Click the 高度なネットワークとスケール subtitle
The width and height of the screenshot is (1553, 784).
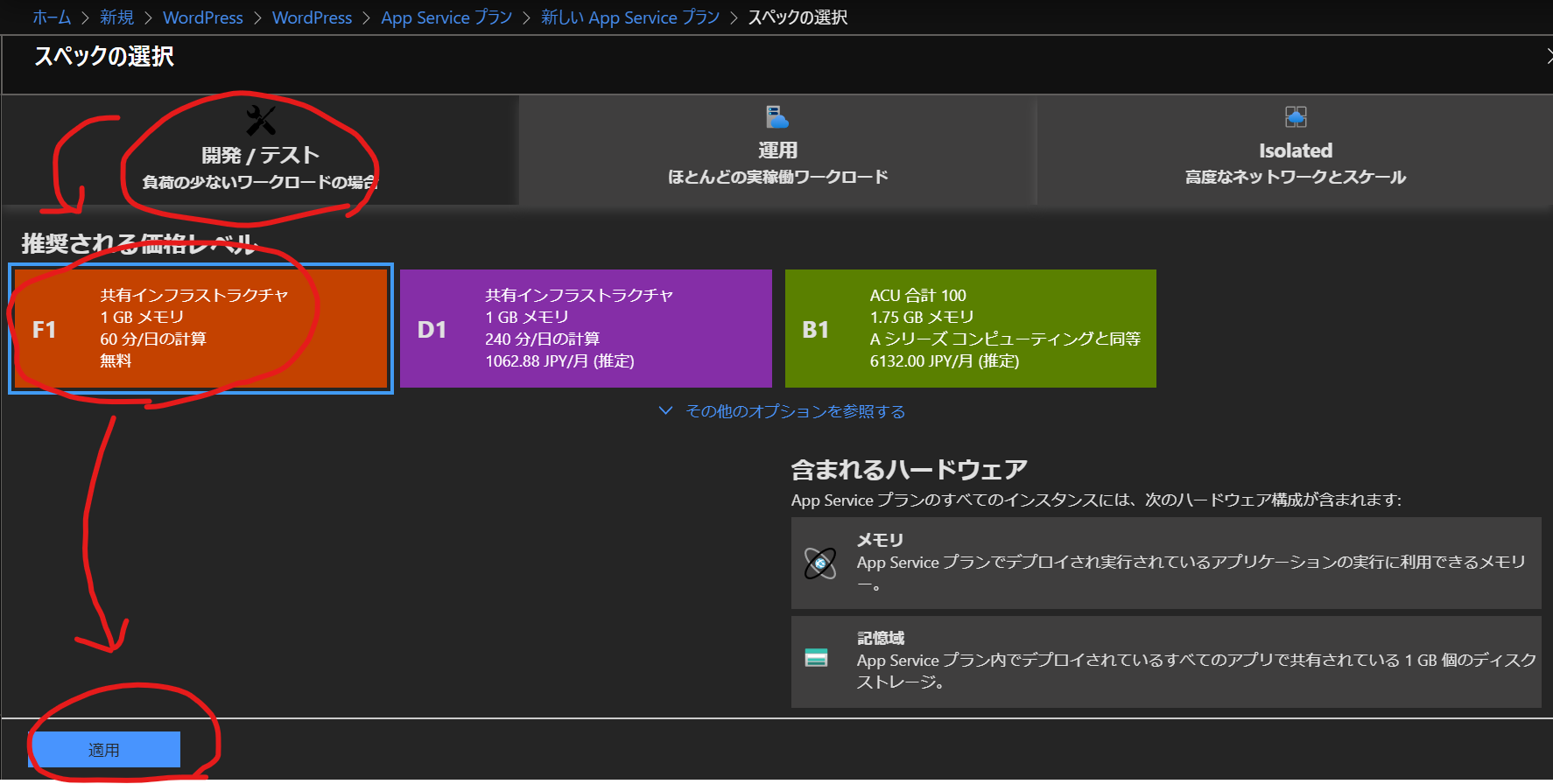[x=1296, y=177]
